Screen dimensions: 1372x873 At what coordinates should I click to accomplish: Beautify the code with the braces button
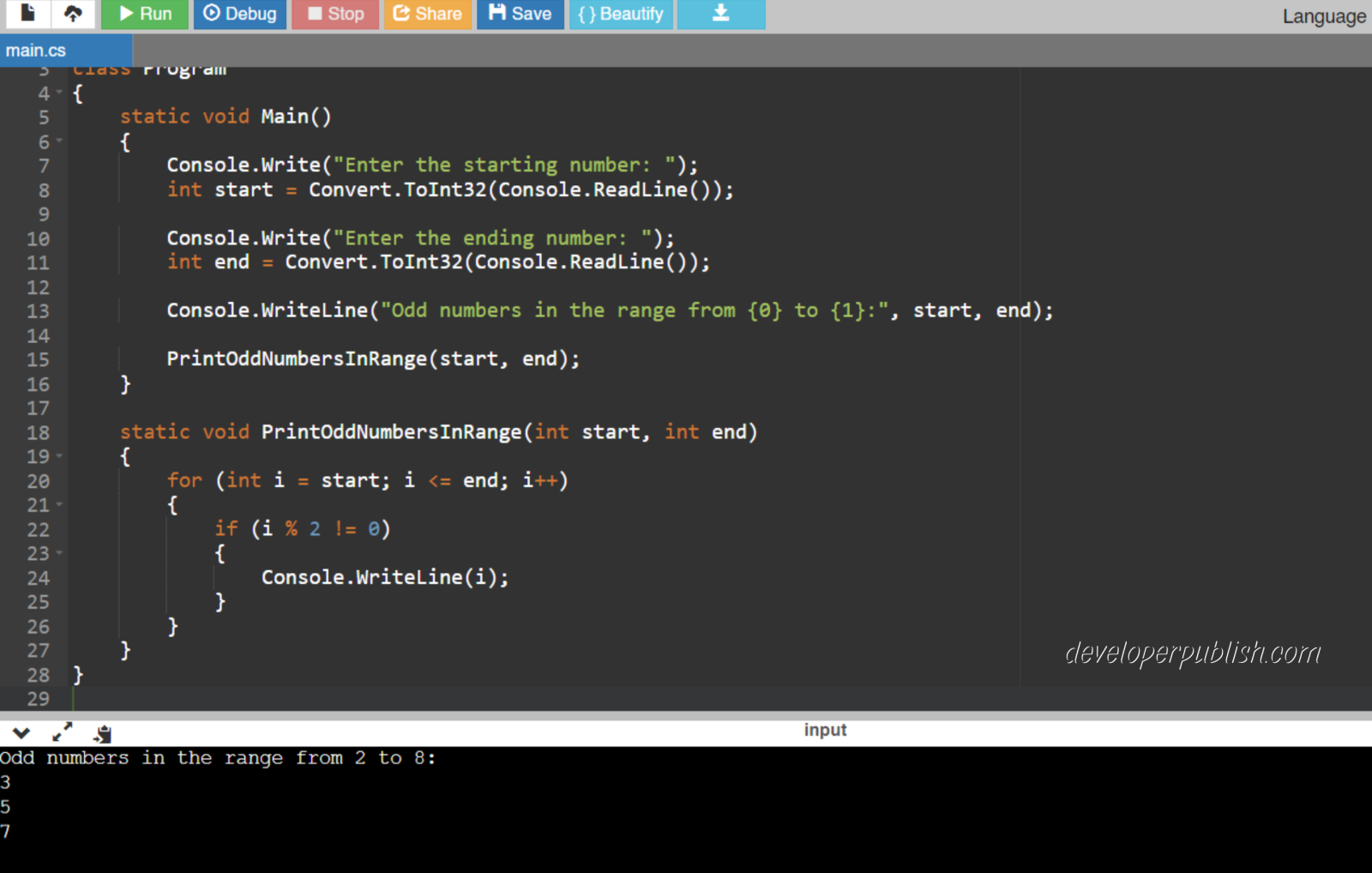[x=620, y=14]
